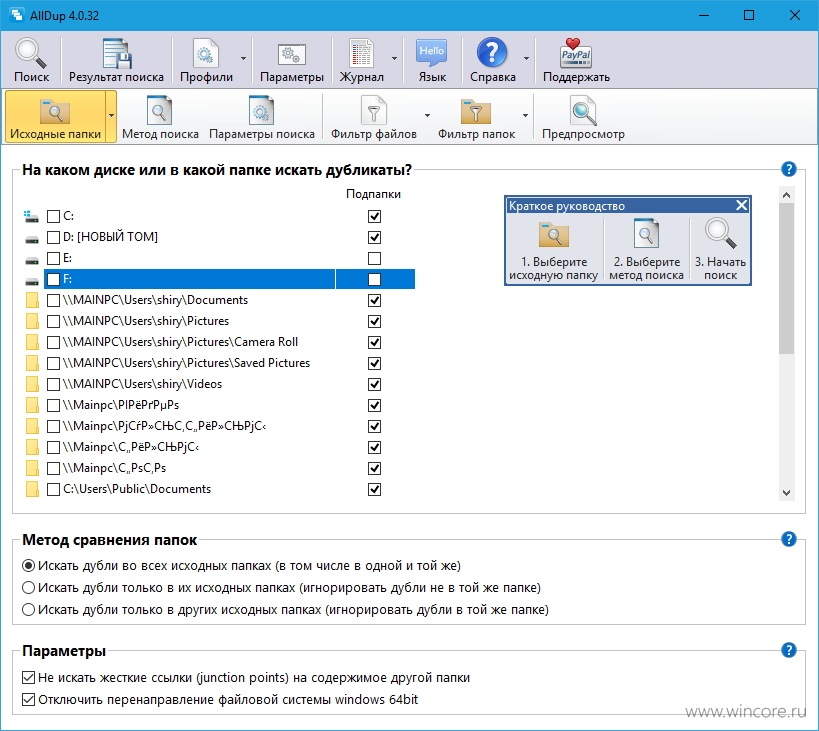
Task: Click Метод поиска label
Action: coord(160,134)
